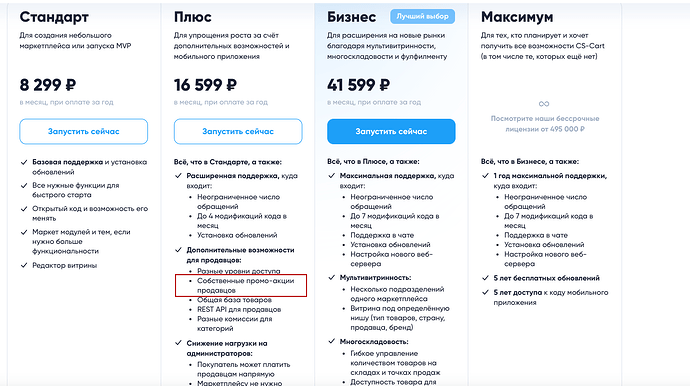Click checkmark beside Мультивитринность
Screen dimensions: 690x386
(x=332, y=278)
